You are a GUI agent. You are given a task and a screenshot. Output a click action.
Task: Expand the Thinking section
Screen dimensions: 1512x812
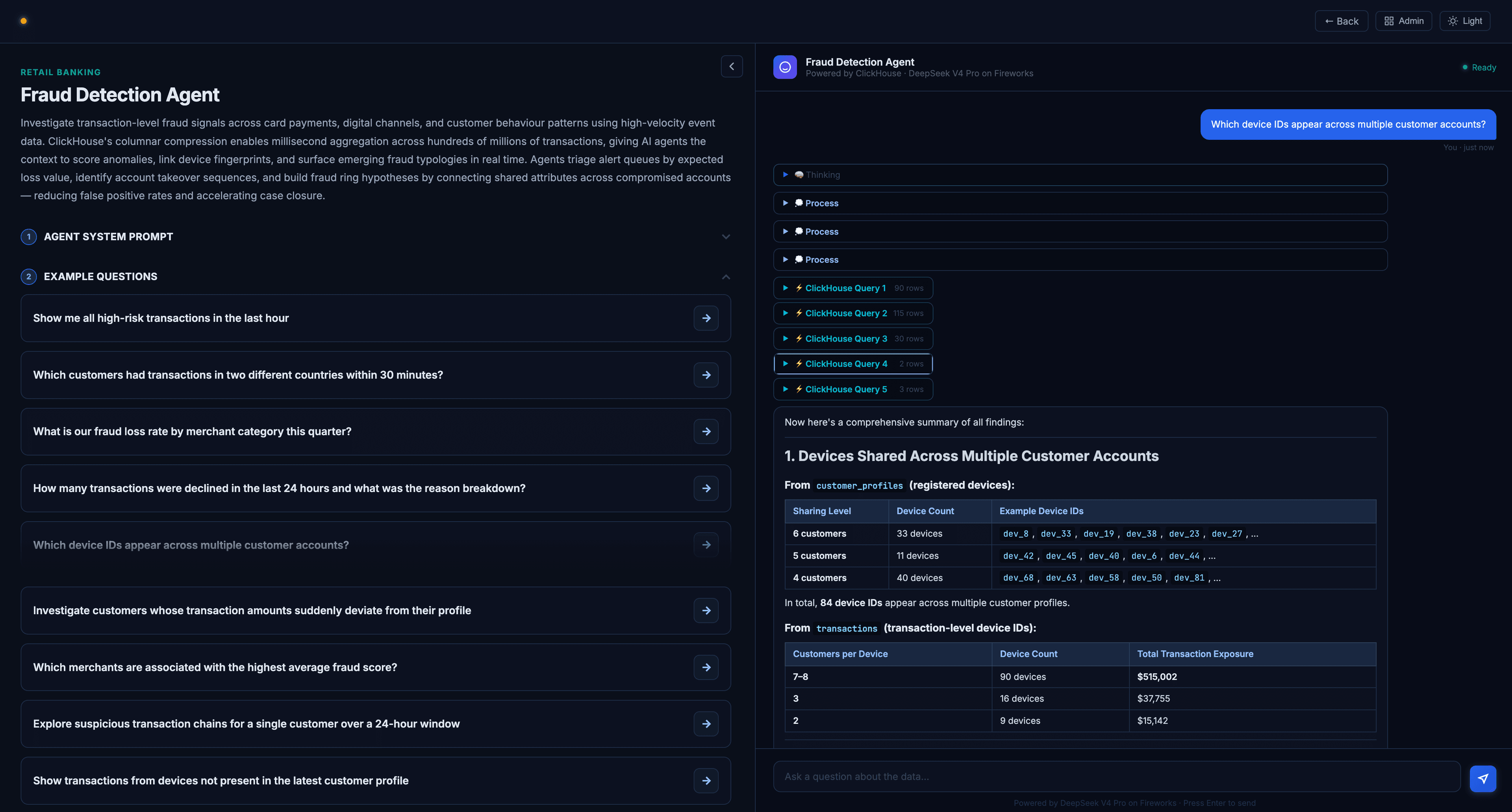[1080, 175]
